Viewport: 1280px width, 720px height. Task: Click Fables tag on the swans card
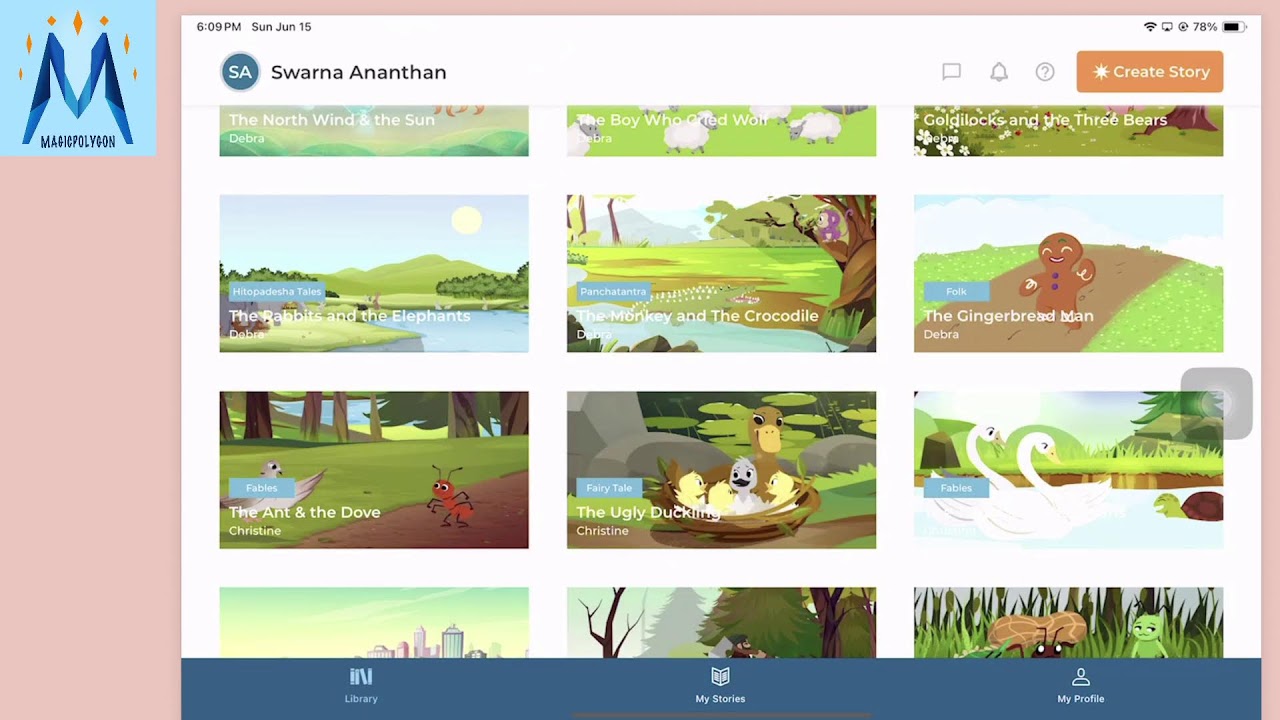coord(956,488)
